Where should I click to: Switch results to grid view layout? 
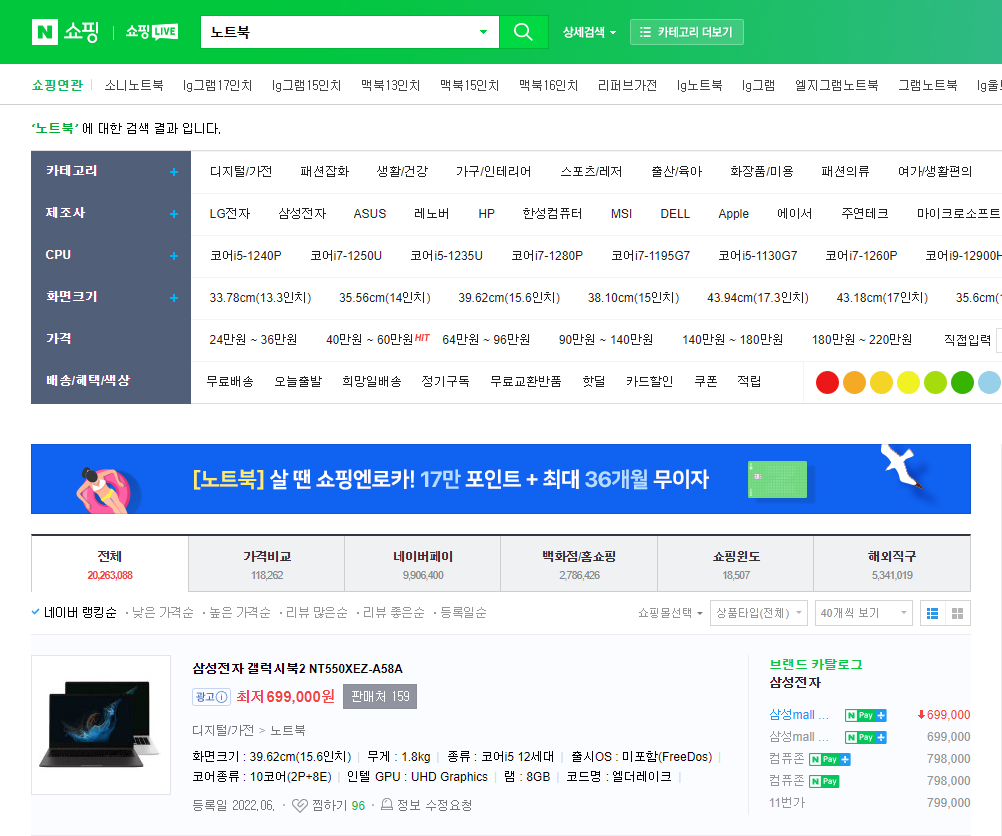(x=957, y=613)
